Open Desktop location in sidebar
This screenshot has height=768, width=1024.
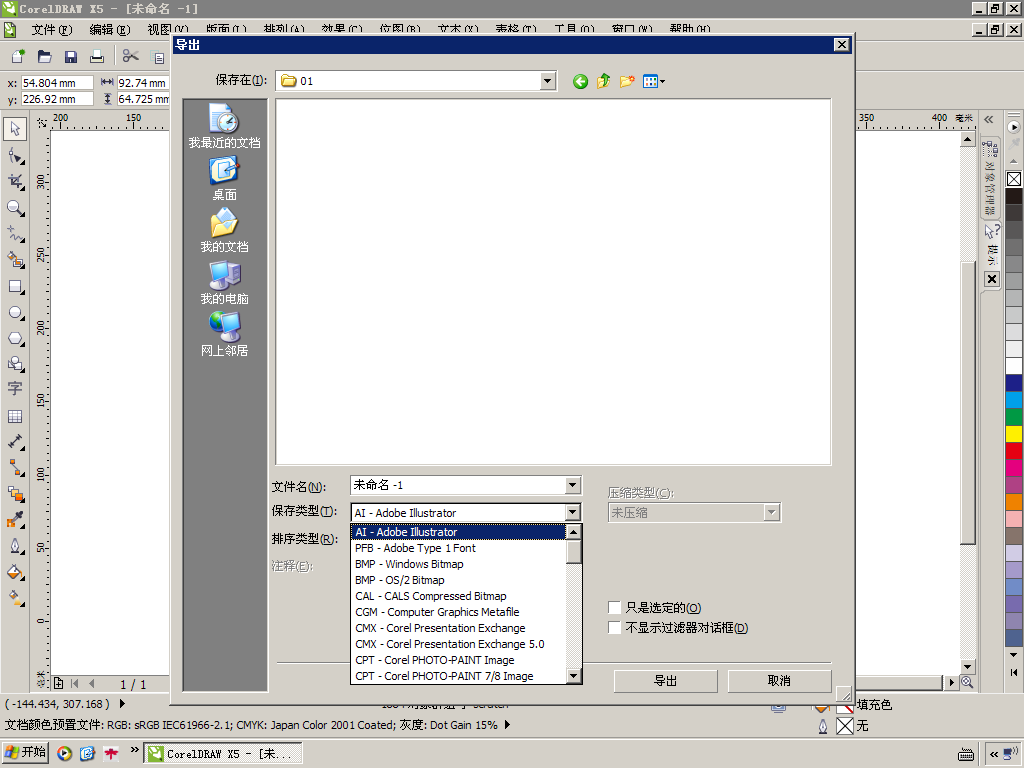[x=224, y=178]
